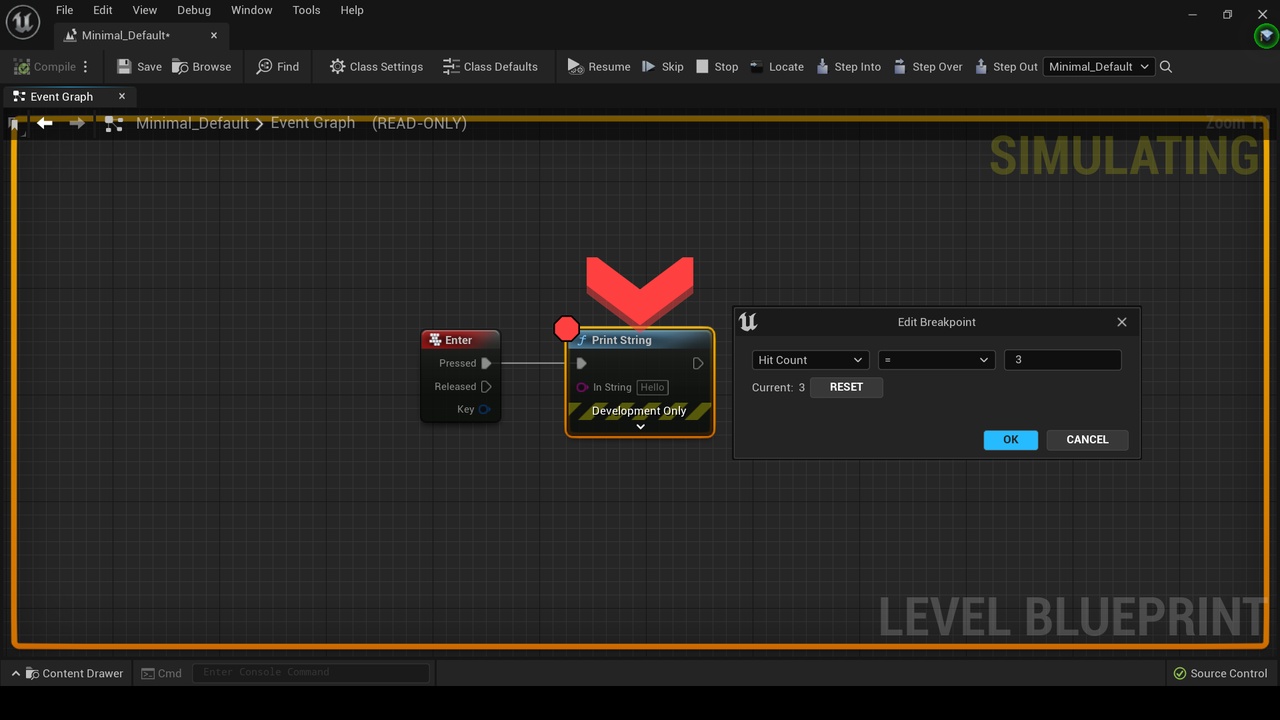Screen dimensions: 1280x720
Task: Open Find in blueprint
Action: [278, 67]
